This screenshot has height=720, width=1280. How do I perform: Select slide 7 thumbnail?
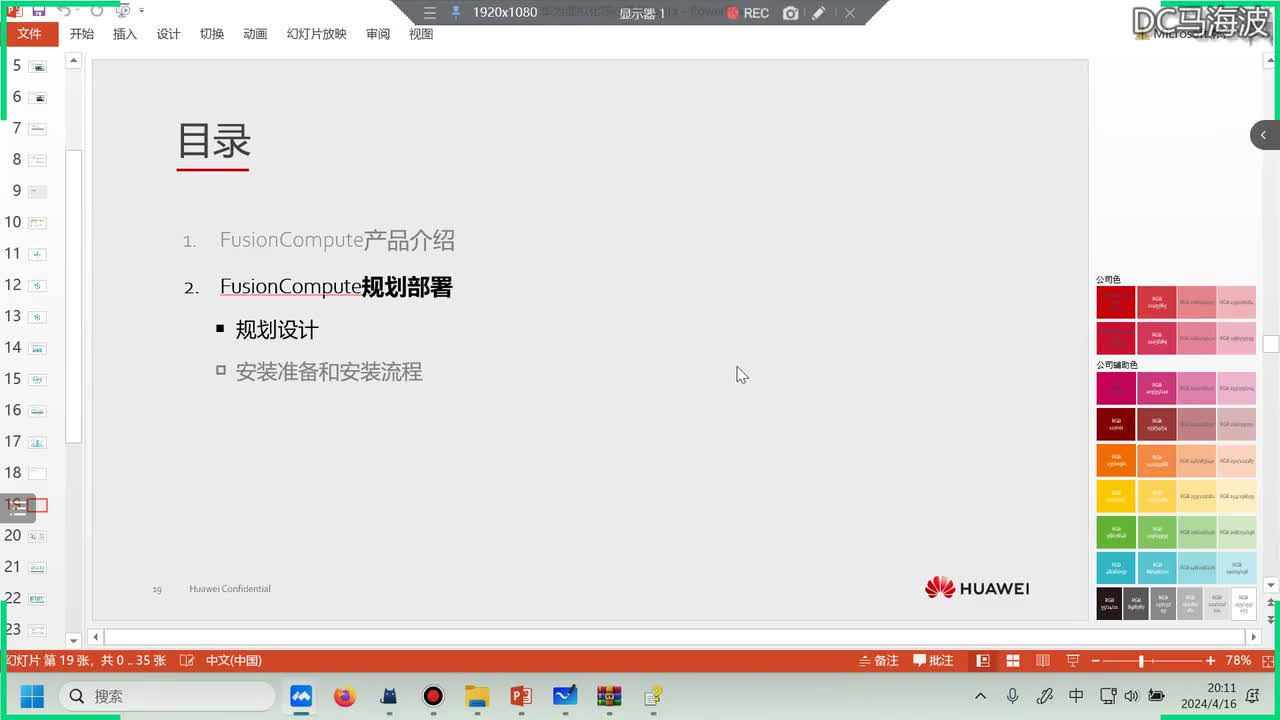tap(38, 128)
